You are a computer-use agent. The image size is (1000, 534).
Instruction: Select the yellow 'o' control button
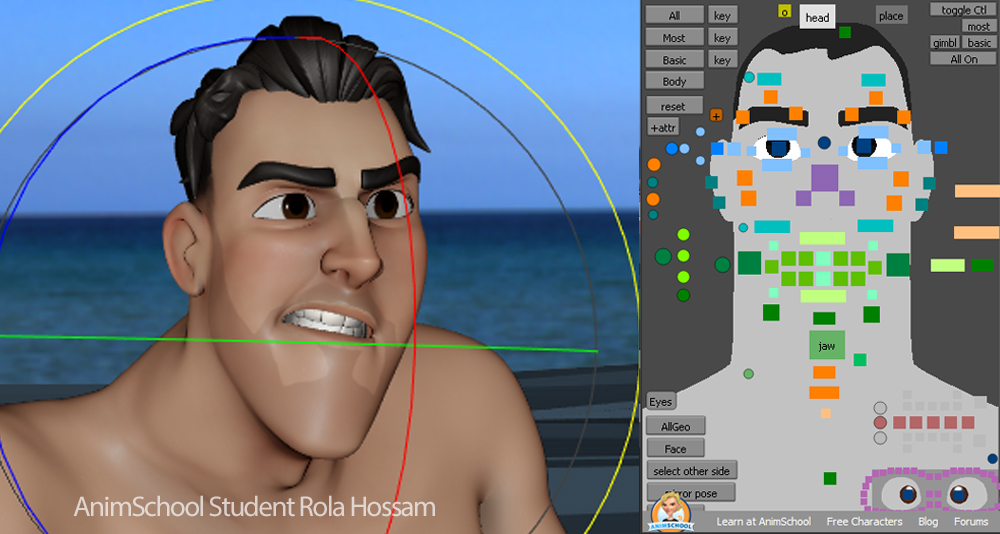pos(784,11)
